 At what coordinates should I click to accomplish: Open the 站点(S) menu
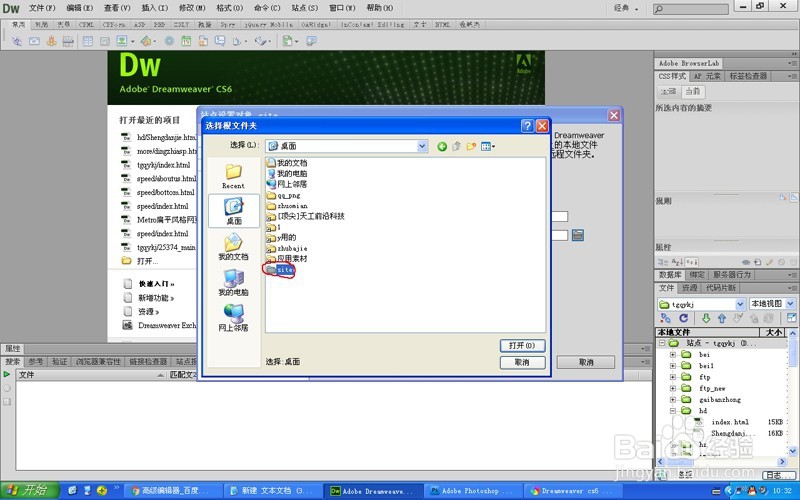click(x=305, y=8)
